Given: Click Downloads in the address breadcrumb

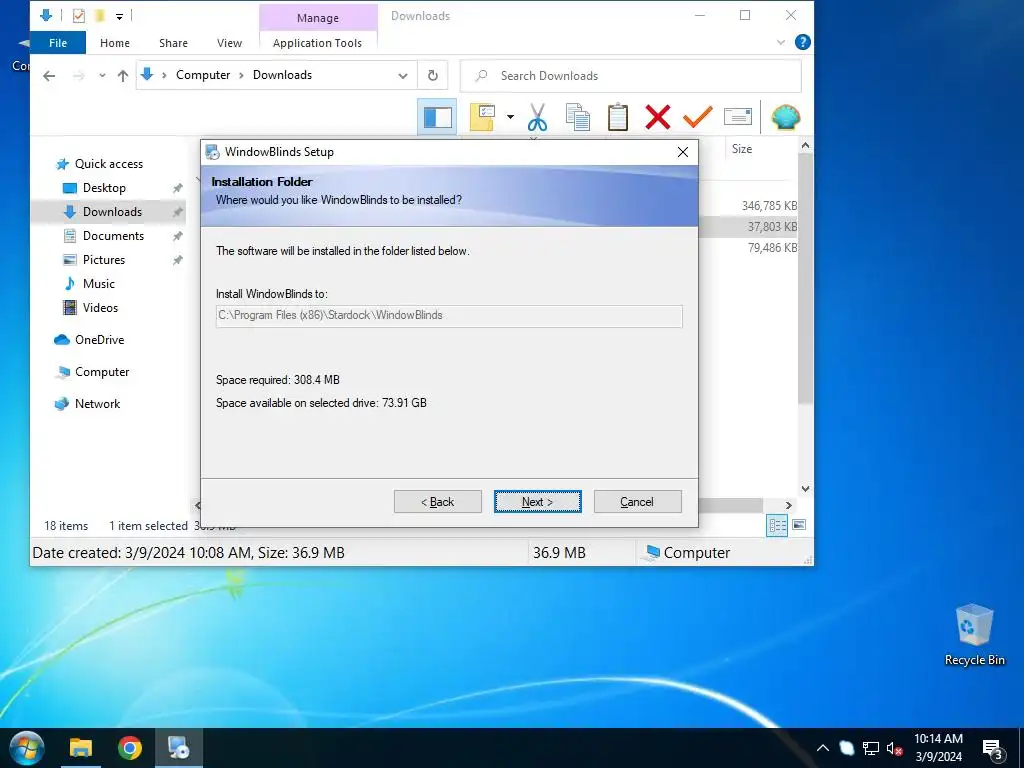Looking at the screenshot, I should [x=282, y=75].
